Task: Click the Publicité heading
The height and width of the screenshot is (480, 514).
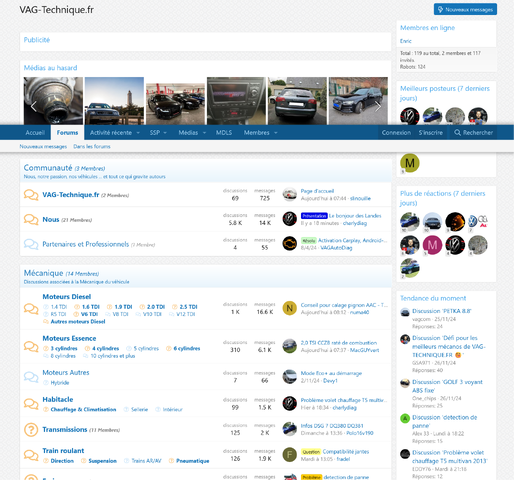Action: point(37,40)
